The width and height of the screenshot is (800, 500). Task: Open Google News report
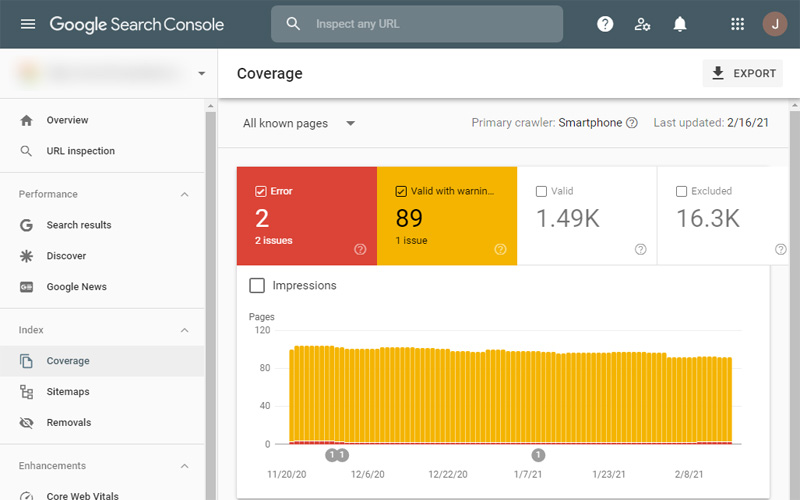tap(102, 287)
